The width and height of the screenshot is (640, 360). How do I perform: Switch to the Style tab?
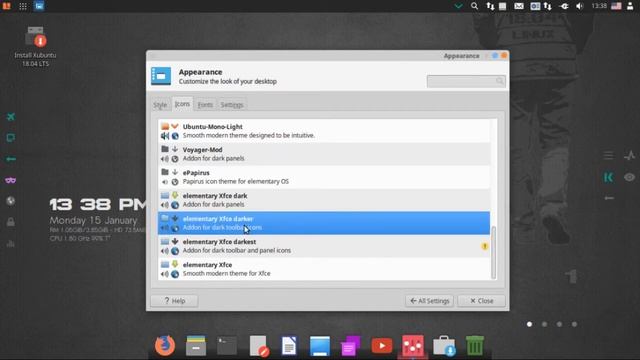coord(160,105)
